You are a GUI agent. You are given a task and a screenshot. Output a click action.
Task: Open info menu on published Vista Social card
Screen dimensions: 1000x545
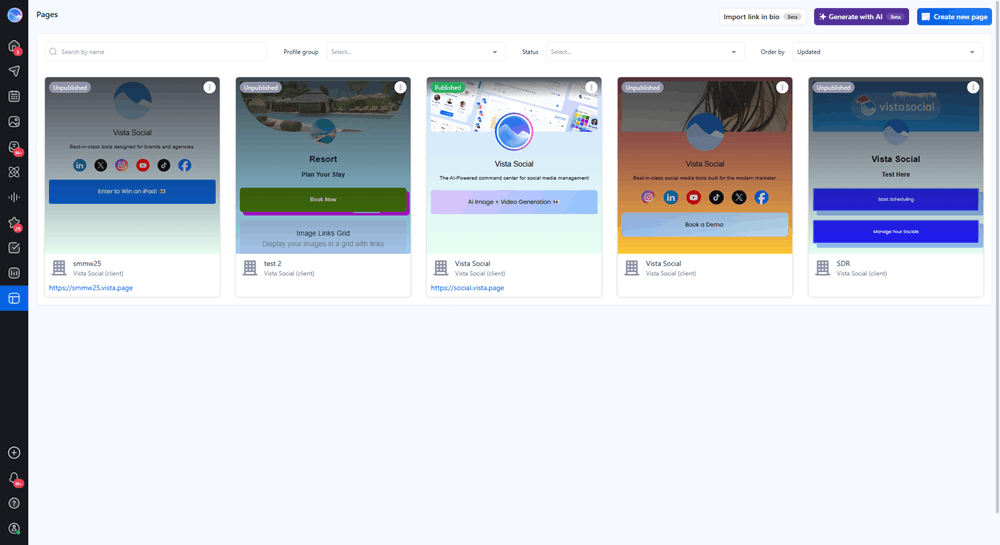tap(591, 87)
